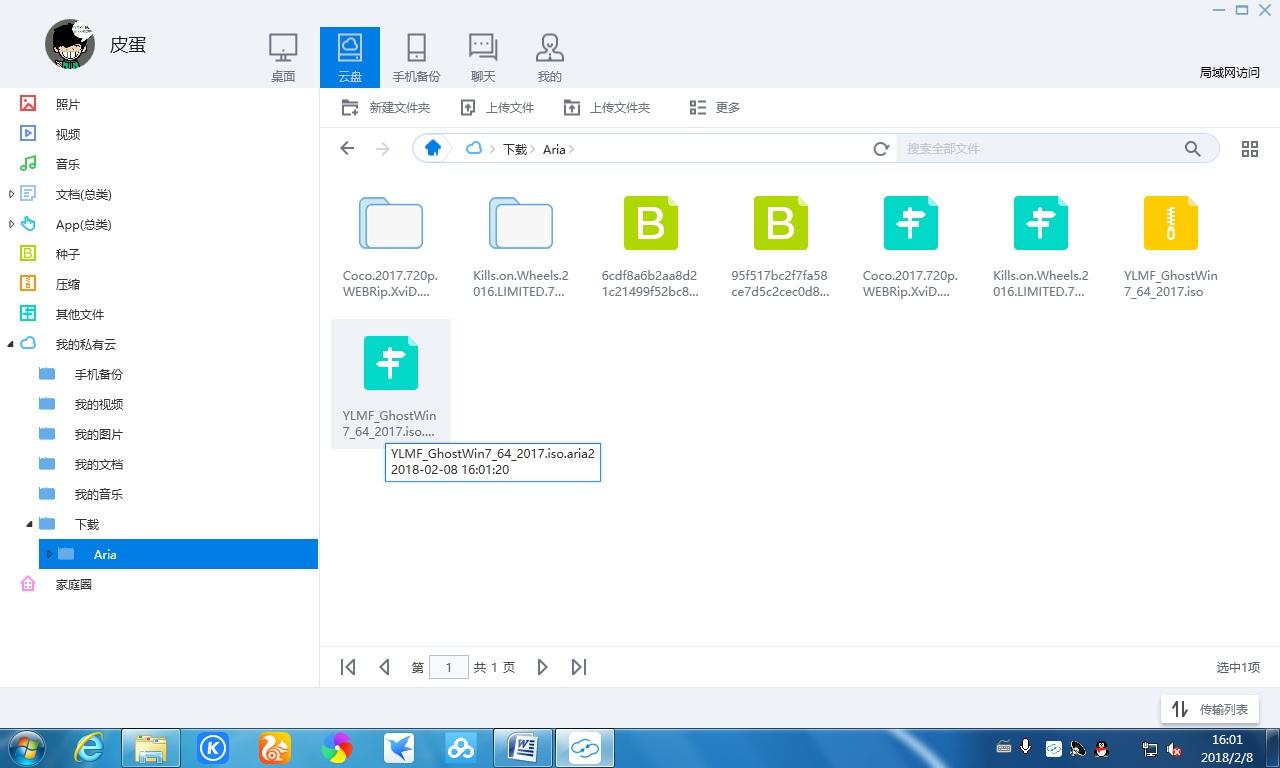Open File Explorer from taskbar
This screenshot has width=1280, height=768.
151,748
